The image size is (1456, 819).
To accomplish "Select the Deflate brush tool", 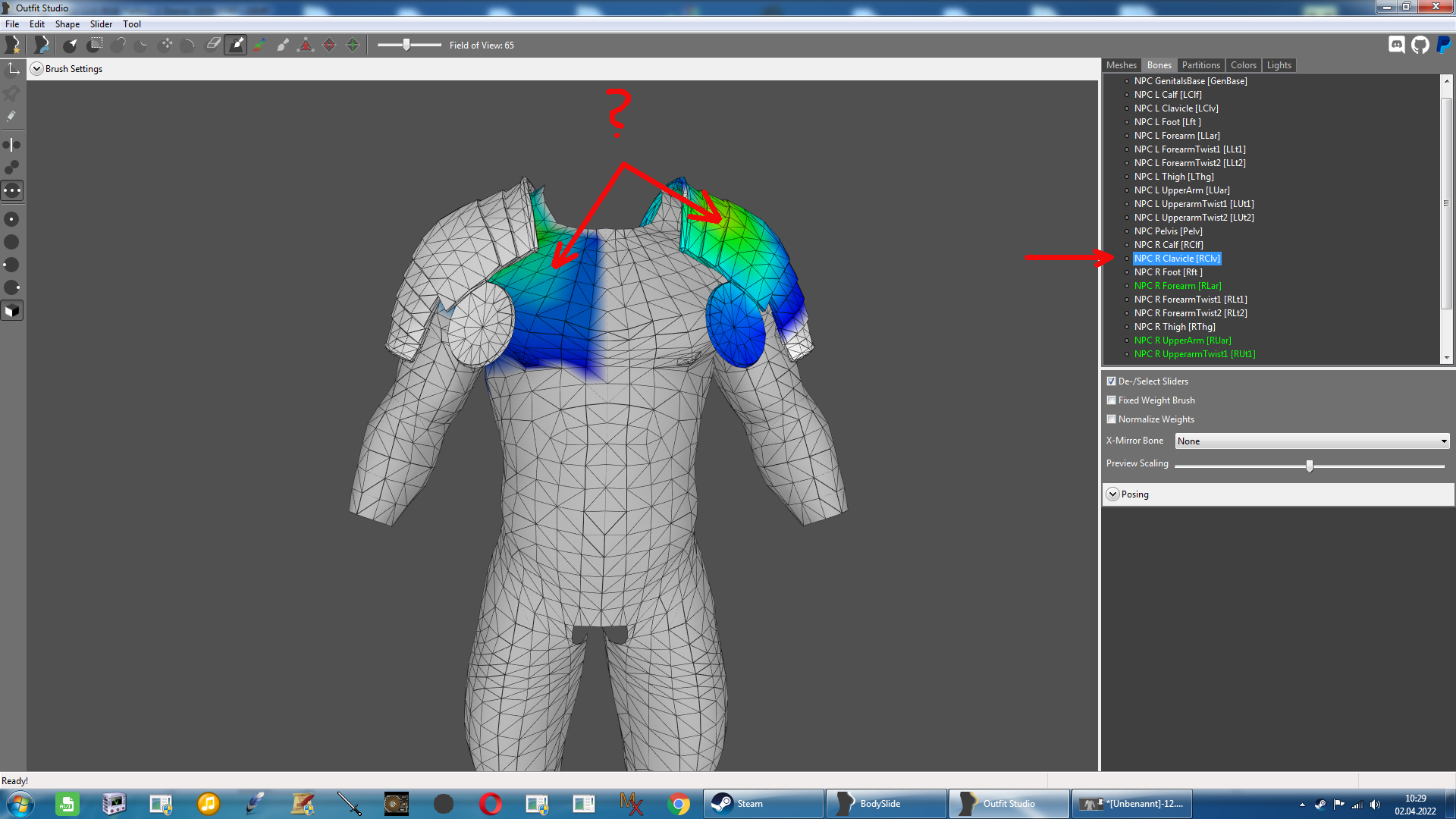I will coord(142,45).
